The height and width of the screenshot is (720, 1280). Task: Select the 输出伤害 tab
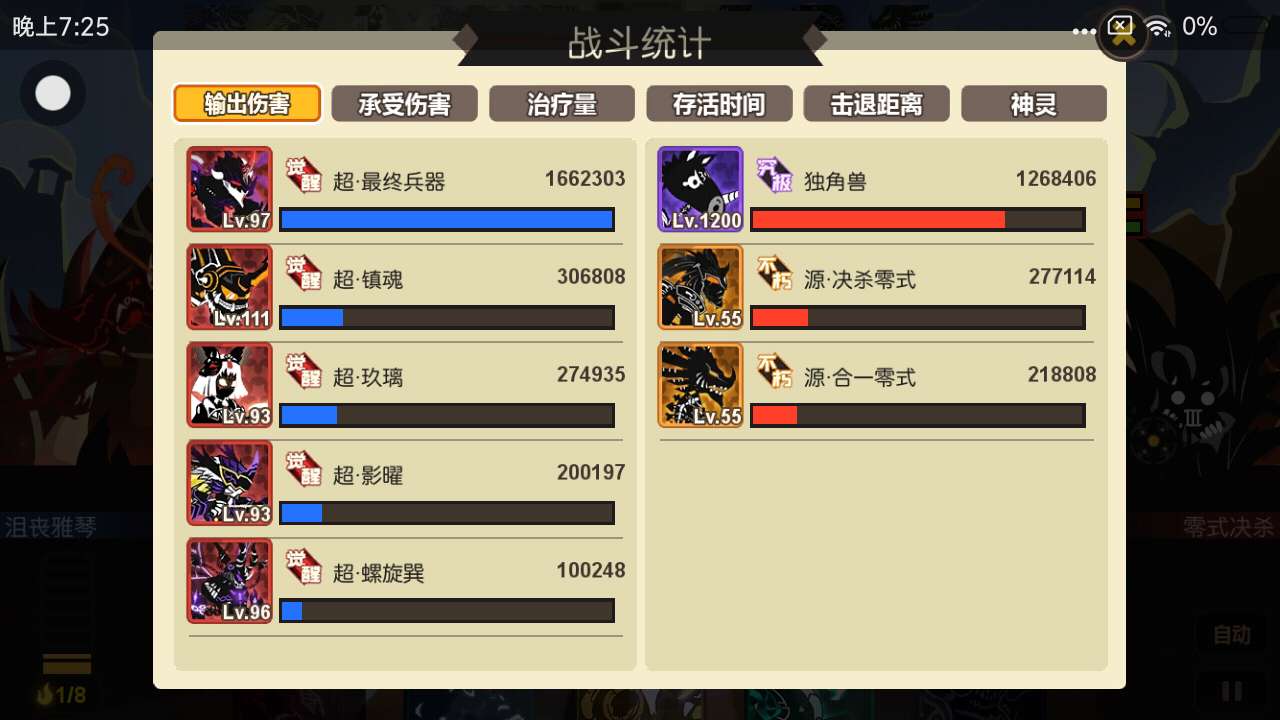pyautogui.click(x=247, y=103)
